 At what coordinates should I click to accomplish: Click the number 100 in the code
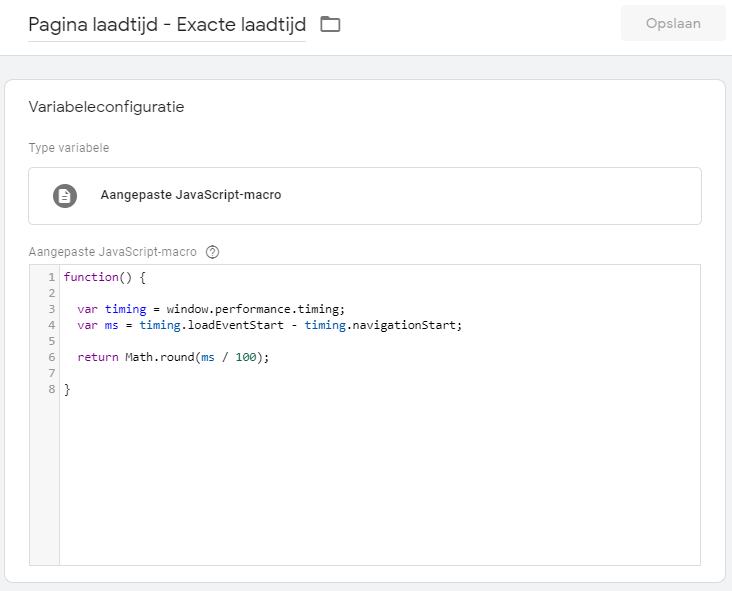pyautogui.click(x=246, y=357)
